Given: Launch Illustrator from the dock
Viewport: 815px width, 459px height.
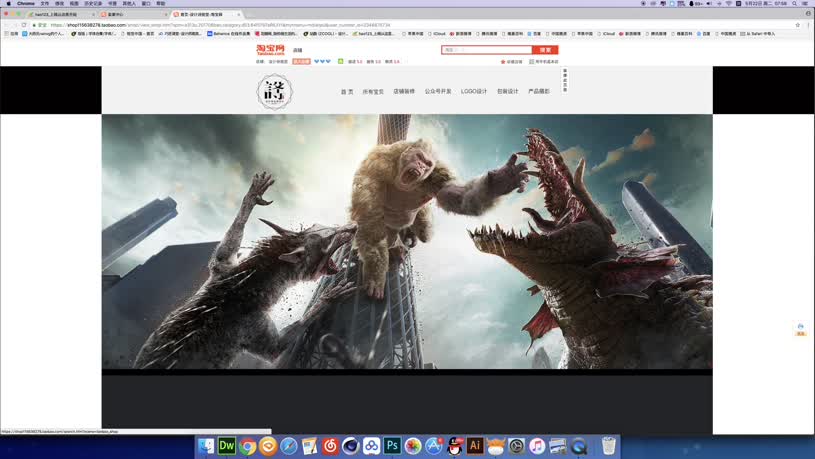Looking at the screenshot, I should tap(475, 446).
